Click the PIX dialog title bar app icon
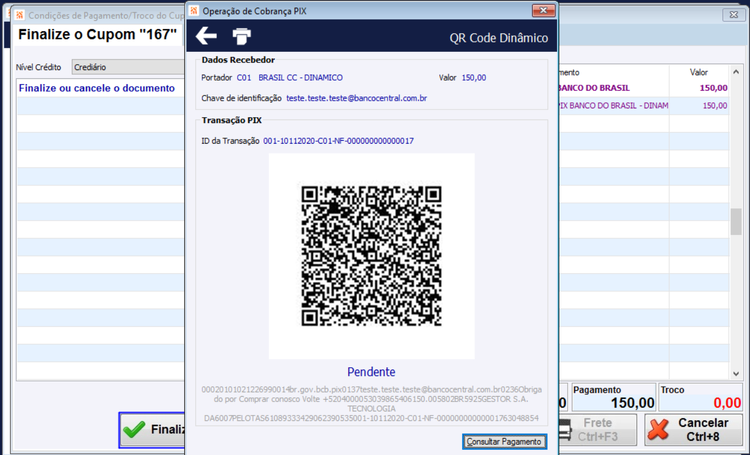The height and width of the screenshot is (455, 750). coord(194,11)
